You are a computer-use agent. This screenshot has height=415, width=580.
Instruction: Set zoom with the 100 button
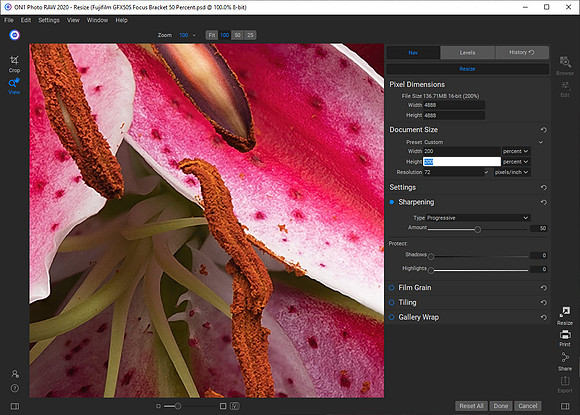(x=225, y=35)
